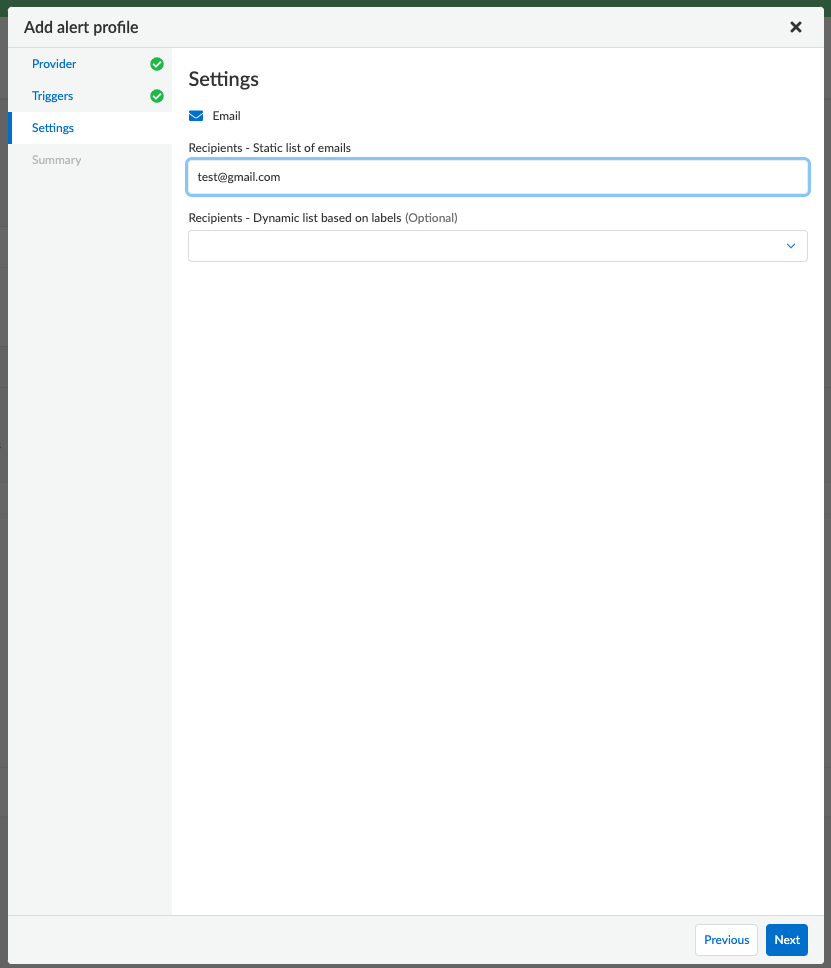This screenshot has height=968, width=831.
Task: Click the green checkmark beside Triggers
Action: [x=157, y=96]
